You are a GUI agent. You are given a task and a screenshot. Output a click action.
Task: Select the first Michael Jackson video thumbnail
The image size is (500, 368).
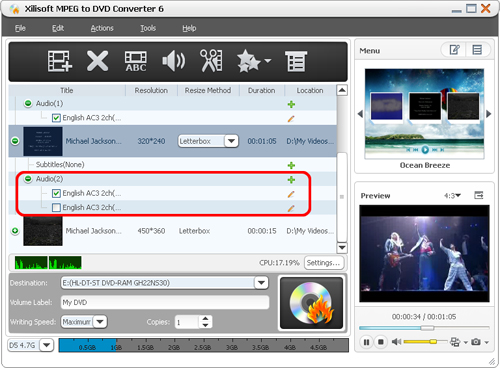coord(43,141)
